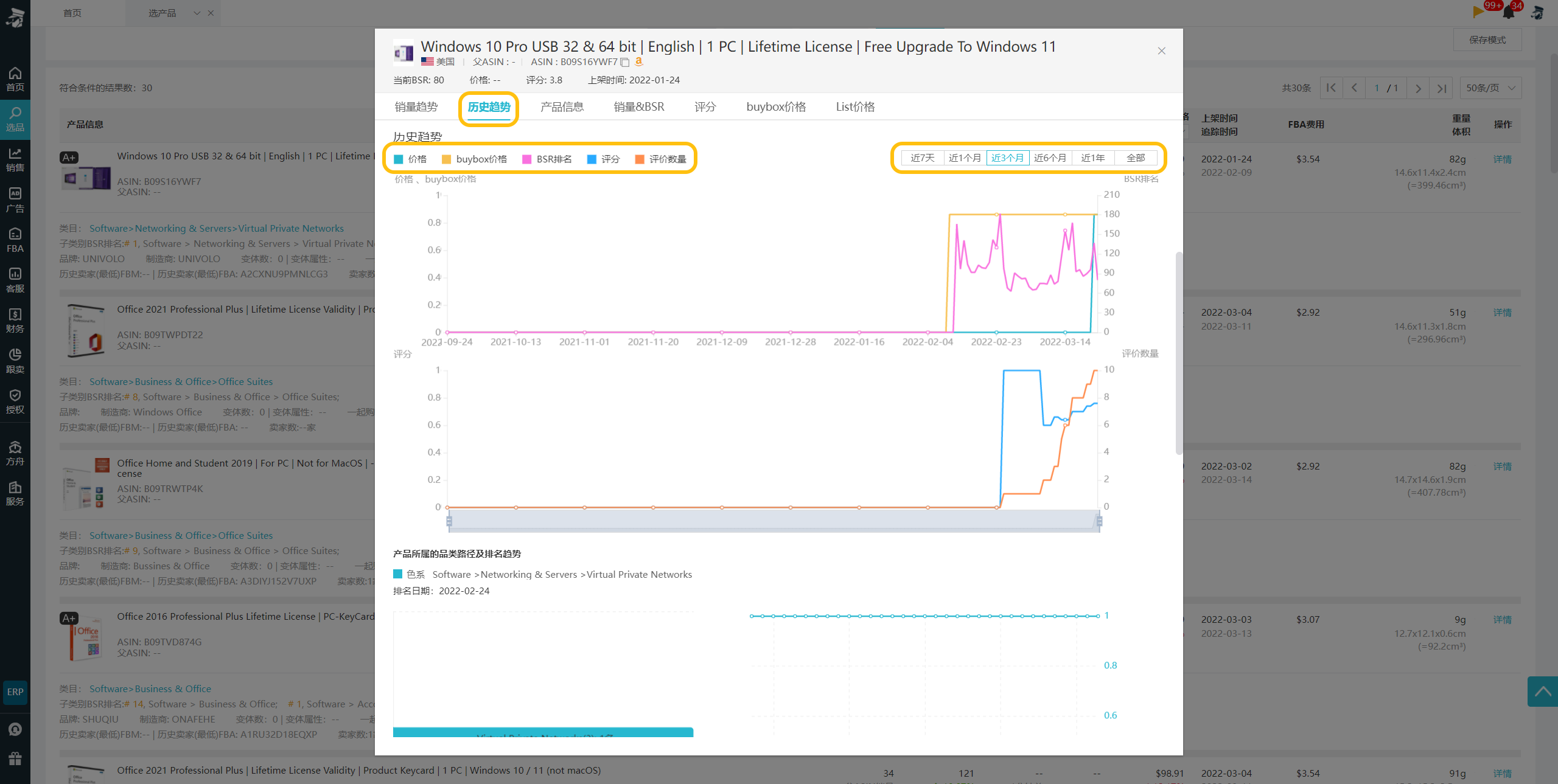1558x784 pixels.
Task: Select the 近6个月 time range
Action: 1050,158
